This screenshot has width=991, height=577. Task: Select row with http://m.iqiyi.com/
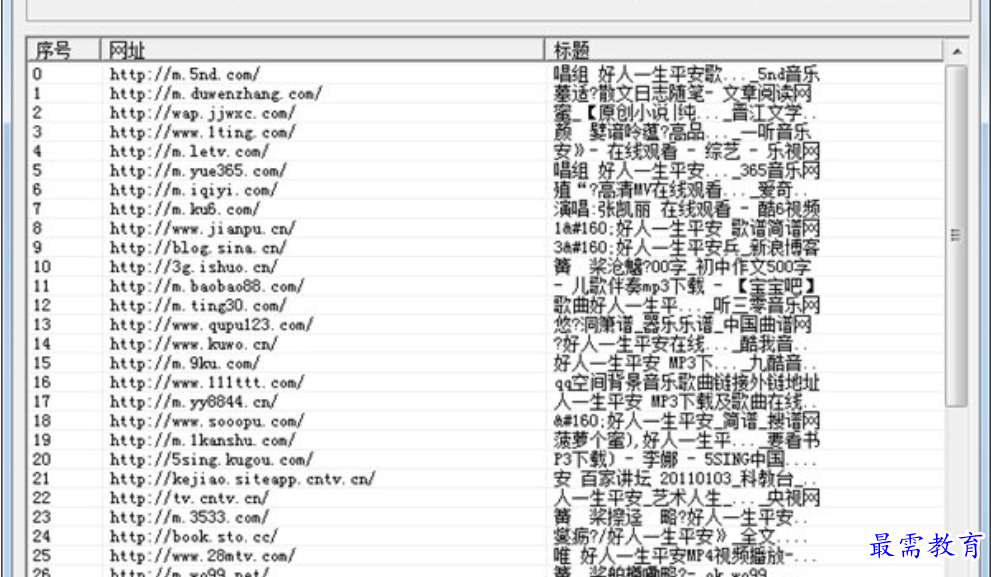click(x=485, y=190)
